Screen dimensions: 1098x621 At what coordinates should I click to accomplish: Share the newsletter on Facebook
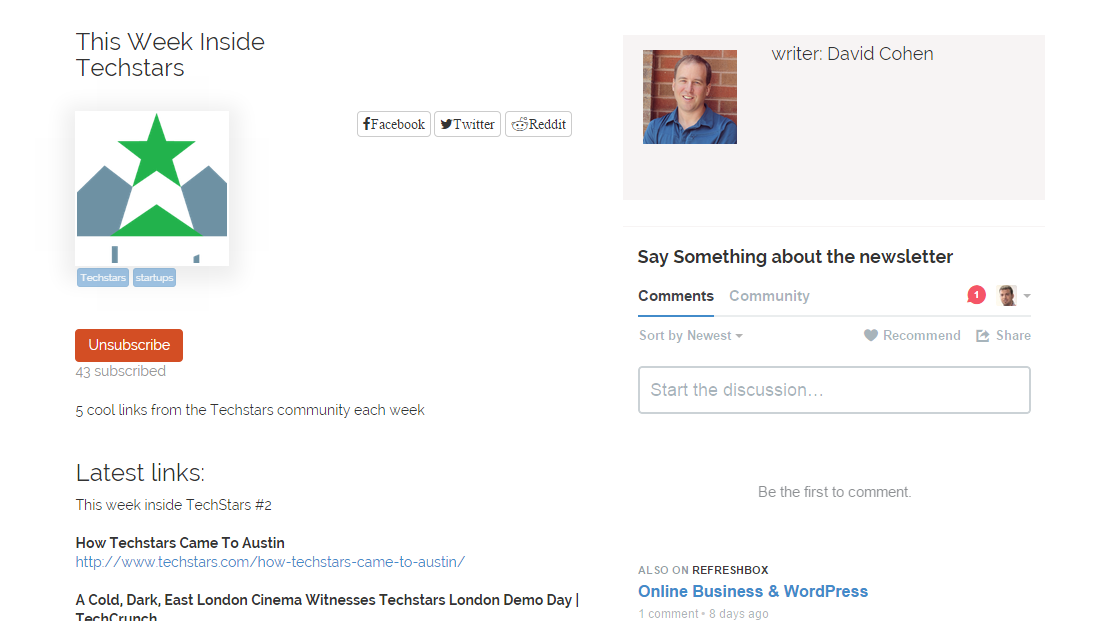tap(394, 124)
